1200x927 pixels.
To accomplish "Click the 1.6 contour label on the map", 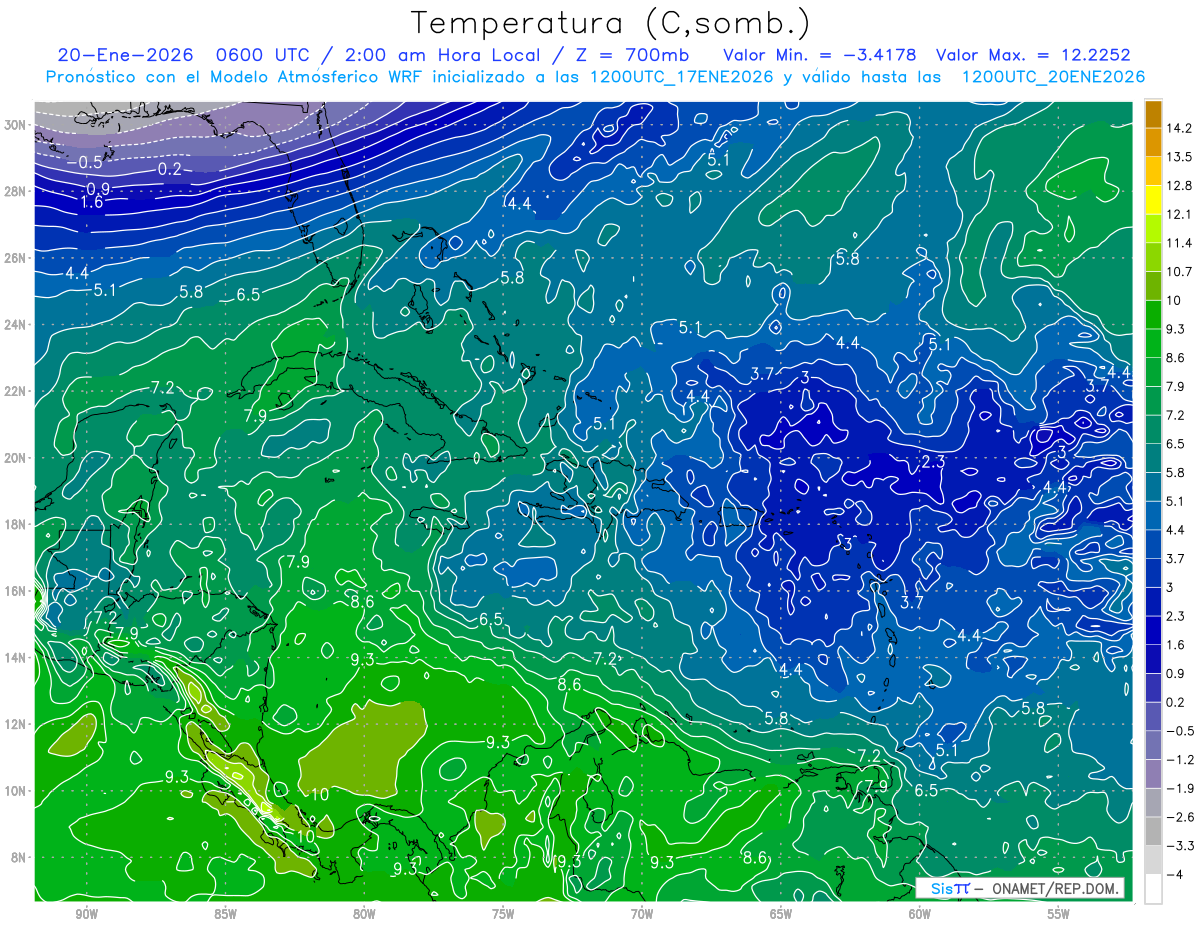I will [92, 203].
